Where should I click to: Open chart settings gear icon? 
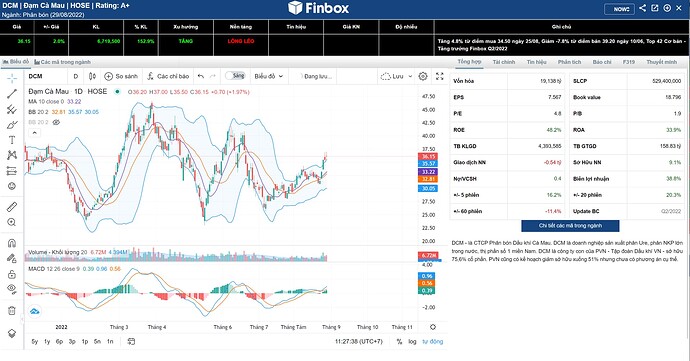click(x=423, y=76)
